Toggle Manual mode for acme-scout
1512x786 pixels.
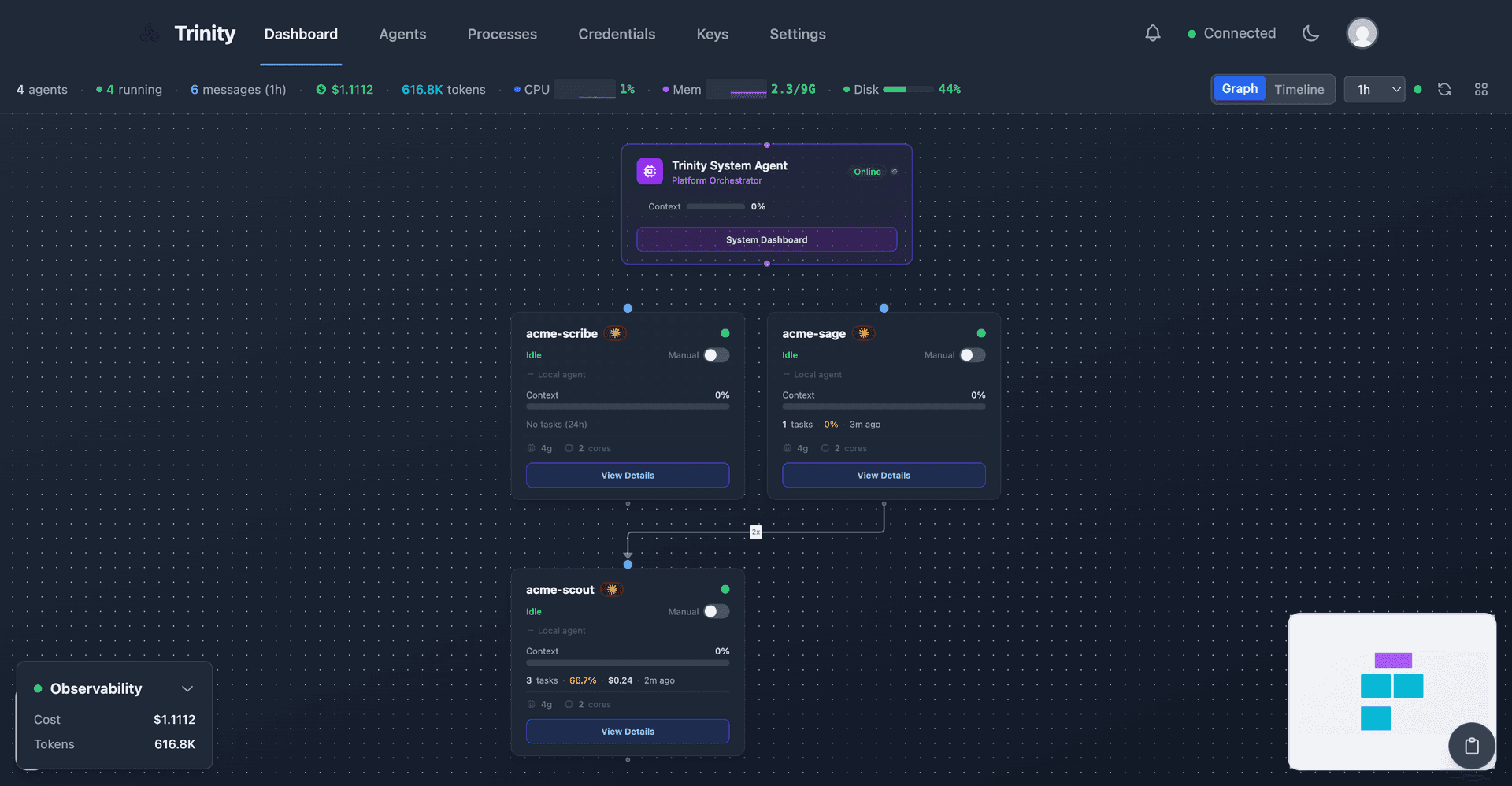coord(716,611)
